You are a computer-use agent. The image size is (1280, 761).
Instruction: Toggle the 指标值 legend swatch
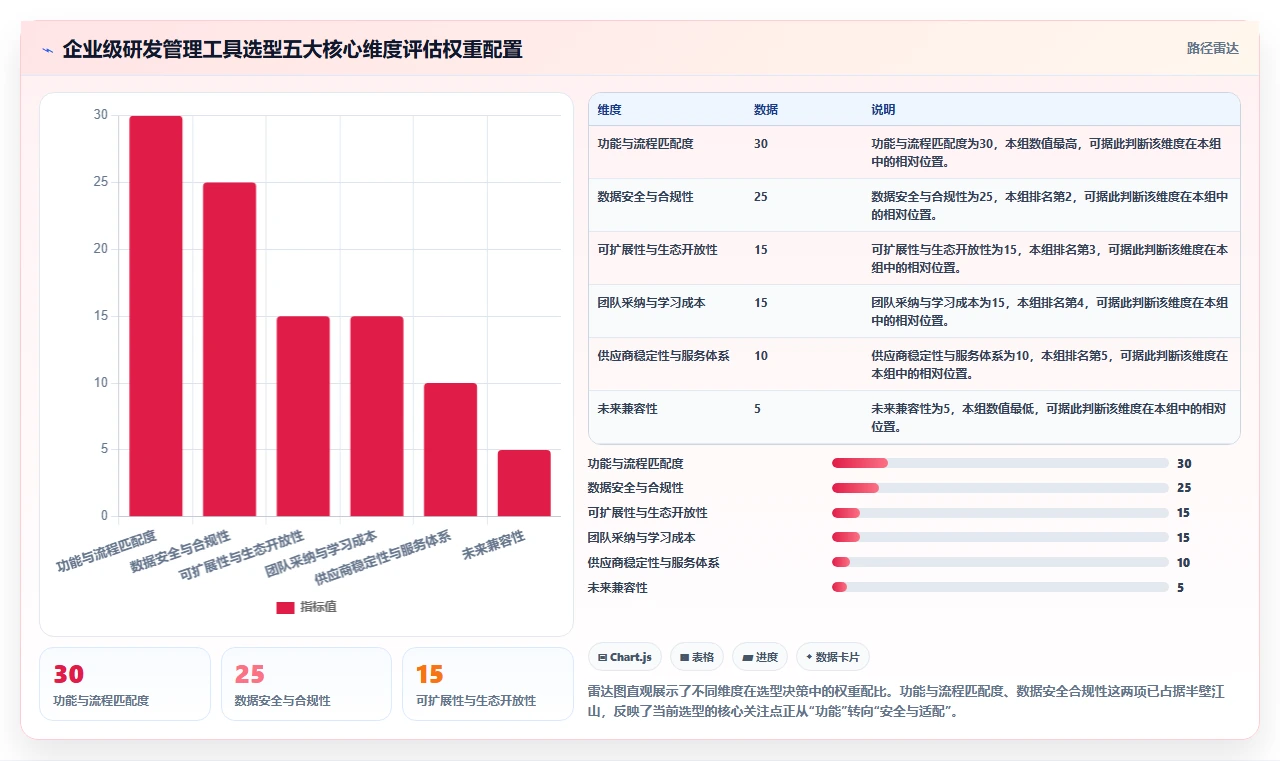(285, 607)
